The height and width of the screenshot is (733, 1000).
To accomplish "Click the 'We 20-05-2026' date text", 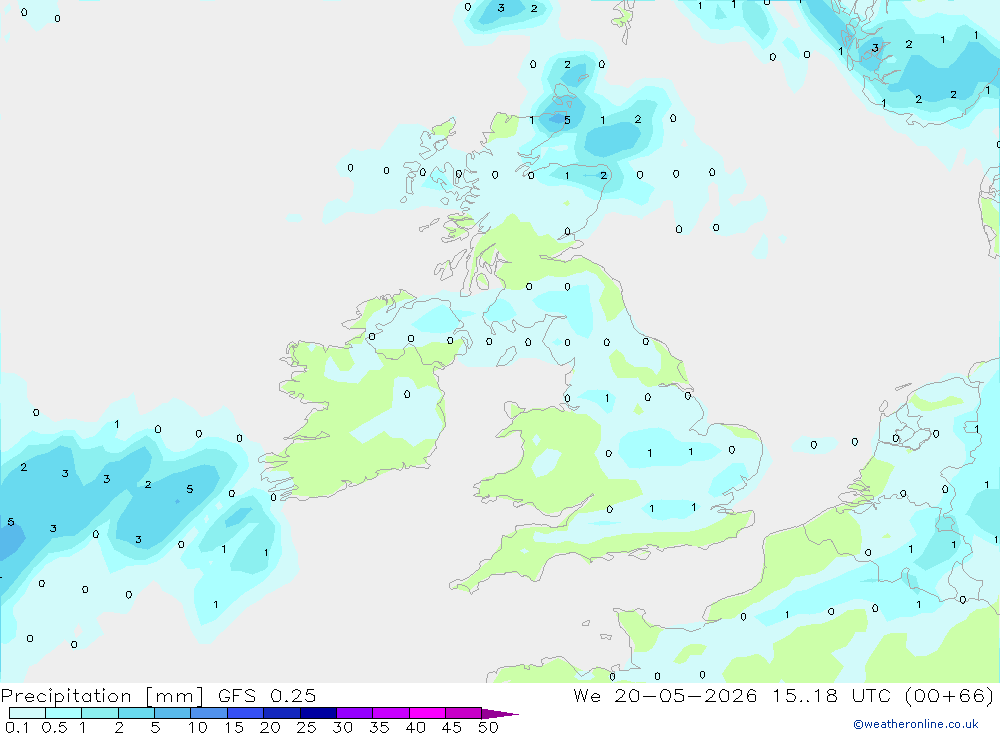I will pyautogui.click(x=665, y=696).
